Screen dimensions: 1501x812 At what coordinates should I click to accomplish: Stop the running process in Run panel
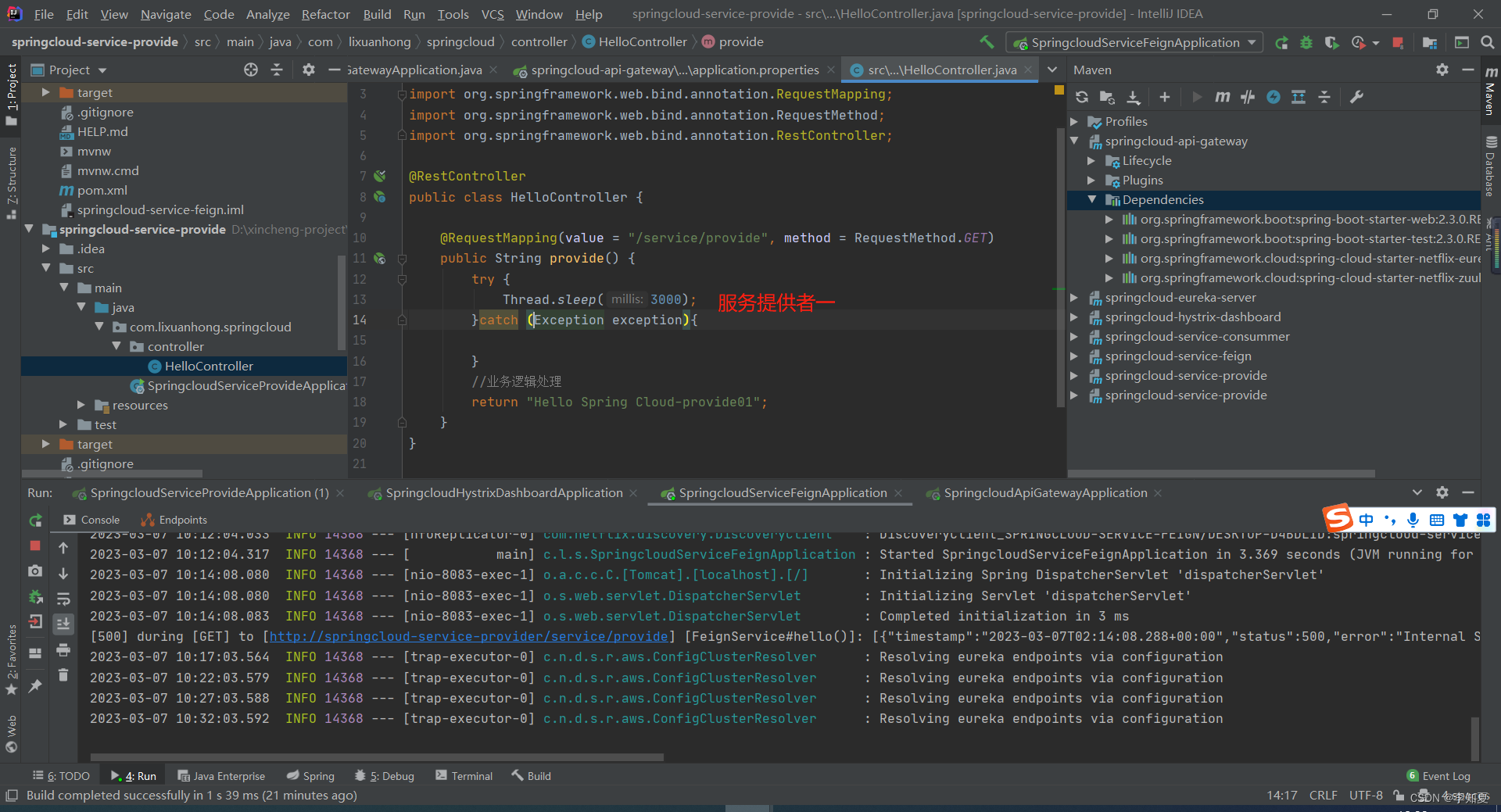[x=35, y=546]
